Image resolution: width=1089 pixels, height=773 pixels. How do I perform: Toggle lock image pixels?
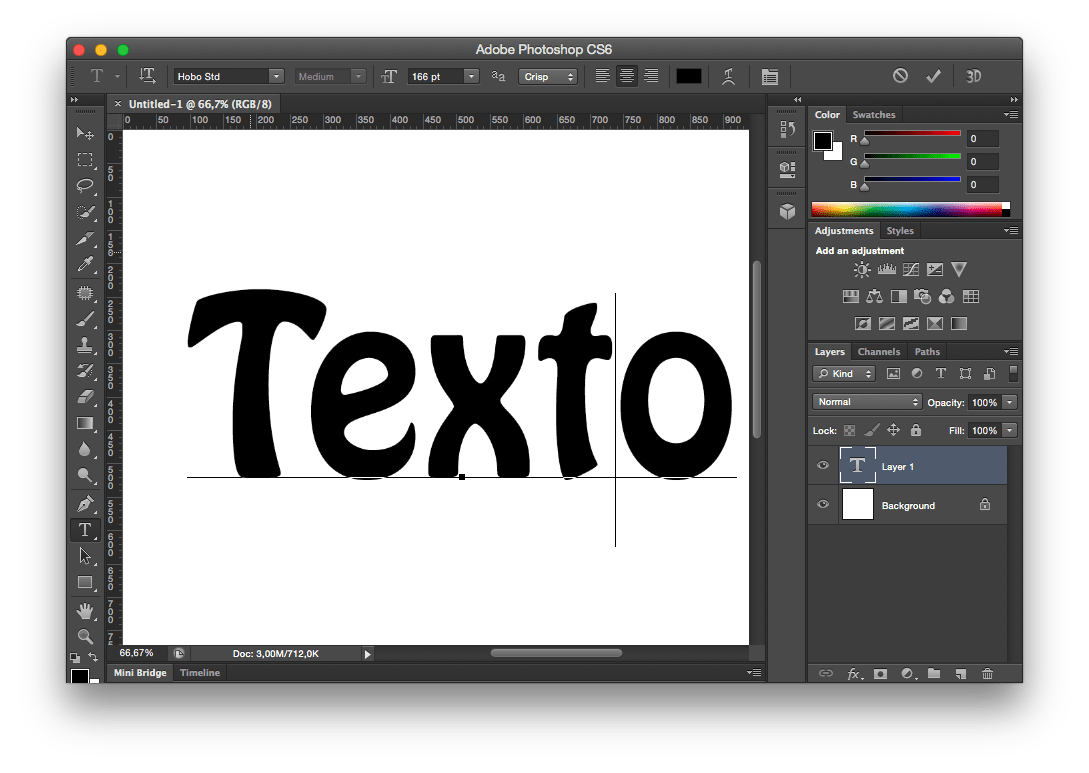coord(872,431)
